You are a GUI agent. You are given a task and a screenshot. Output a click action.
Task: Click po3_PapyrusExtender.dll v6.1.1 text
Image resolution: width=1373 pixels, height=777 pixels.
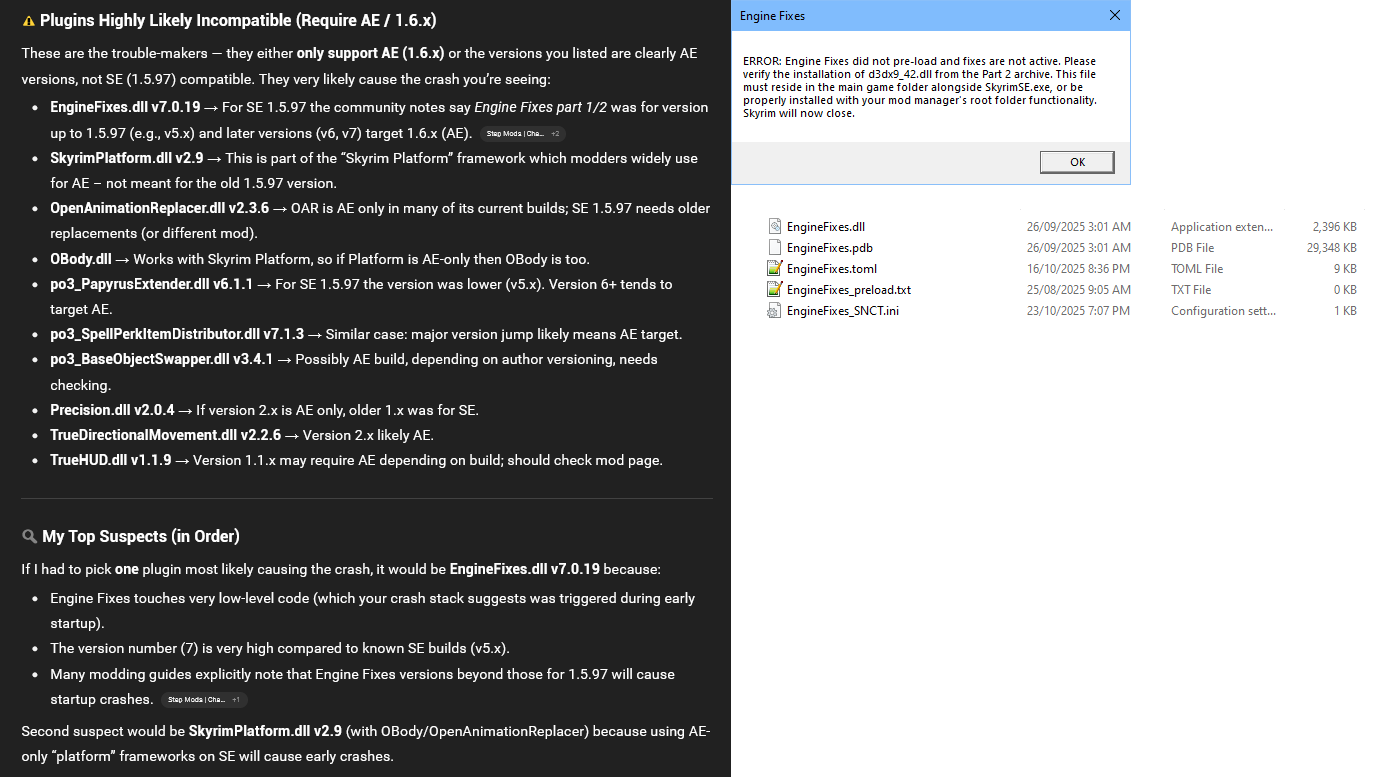coord(152,284)
